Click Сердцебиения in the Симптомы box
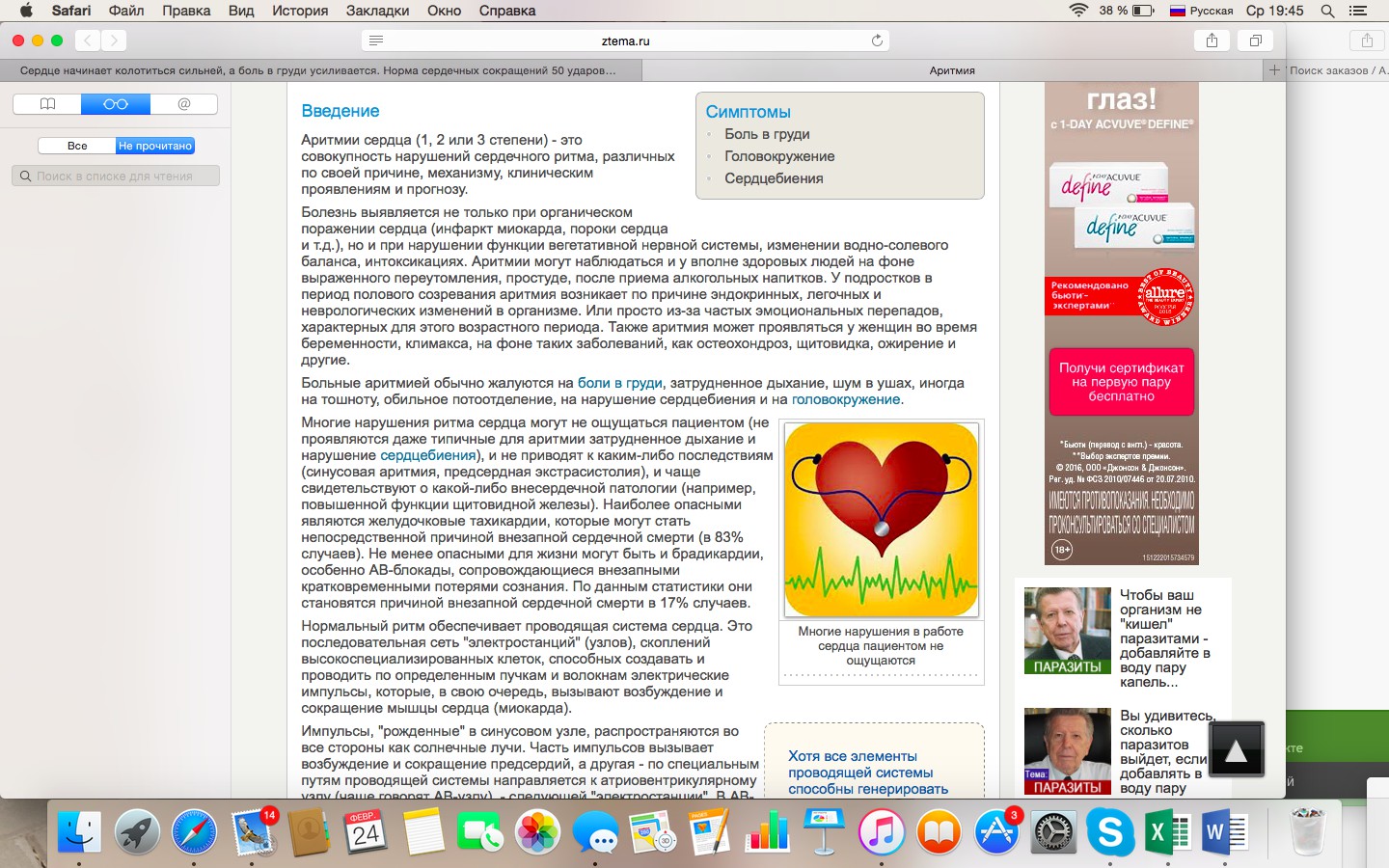This screenshot has height=868, width=1389. 774,178
